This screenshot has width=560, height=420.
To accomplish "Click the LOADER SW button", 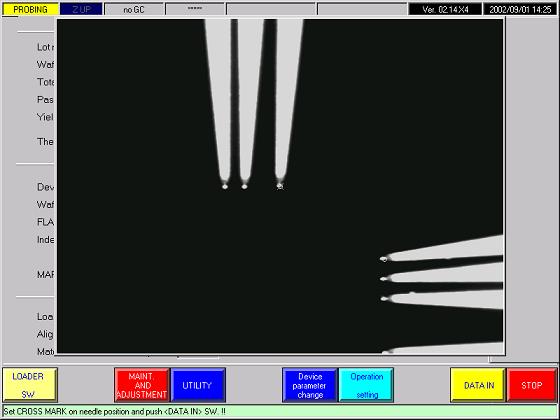I will [30, 385].
